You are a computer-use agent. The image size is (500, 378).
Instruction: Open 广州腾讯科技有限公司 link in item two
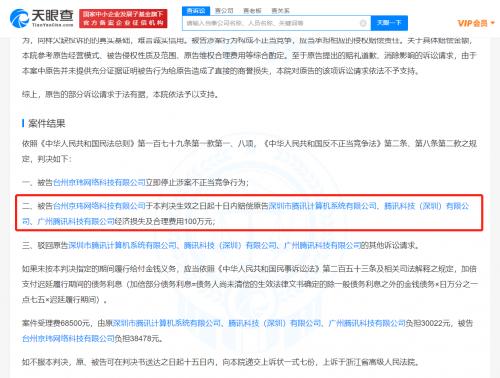[76, 221]
